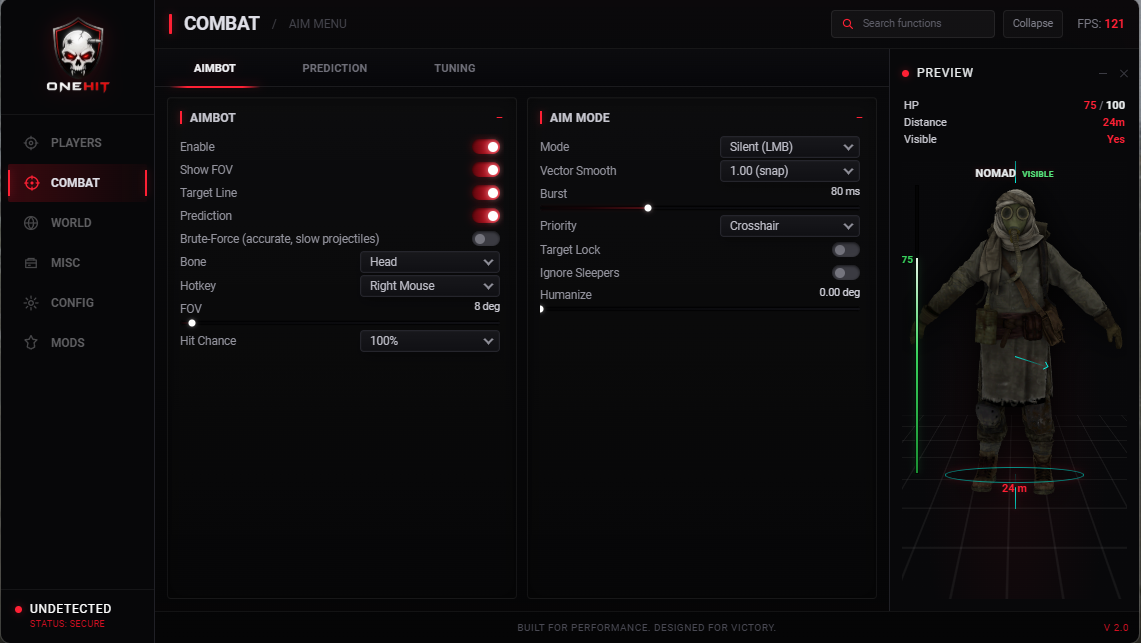Click AIM MENU breadcrumb text

point(317,24)
